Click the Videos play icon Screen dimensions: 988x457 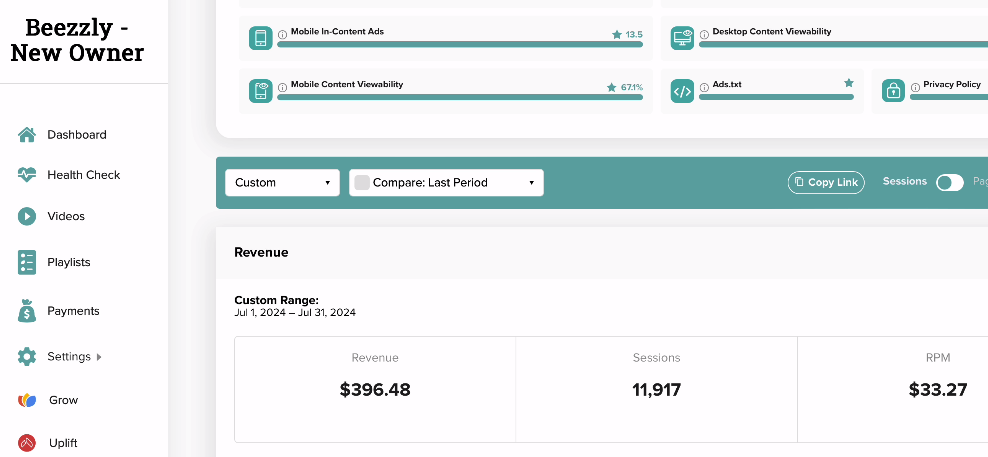[x=26, y=216]
